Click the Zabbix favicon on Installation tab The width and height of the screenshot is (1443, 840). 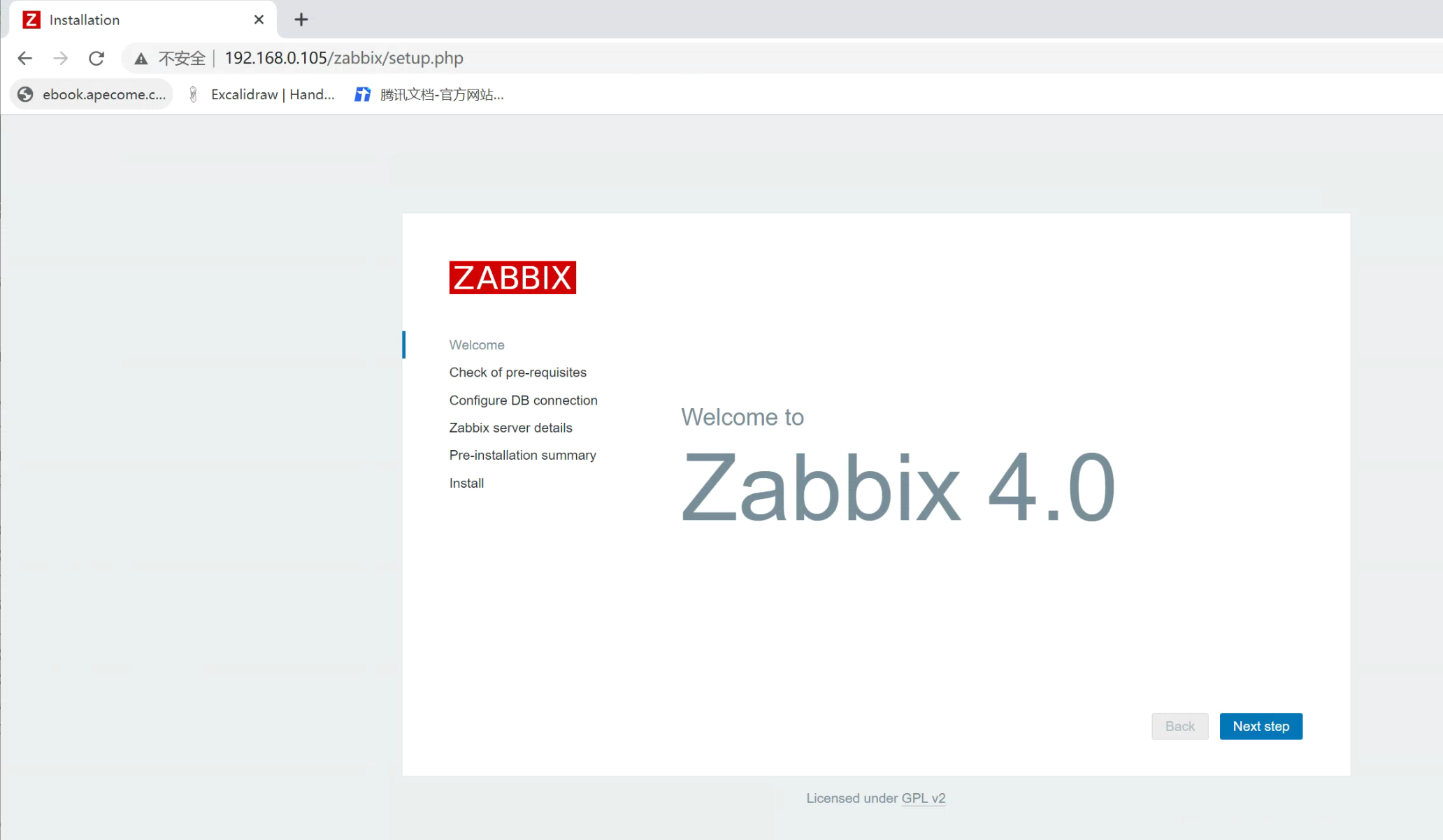31,20
